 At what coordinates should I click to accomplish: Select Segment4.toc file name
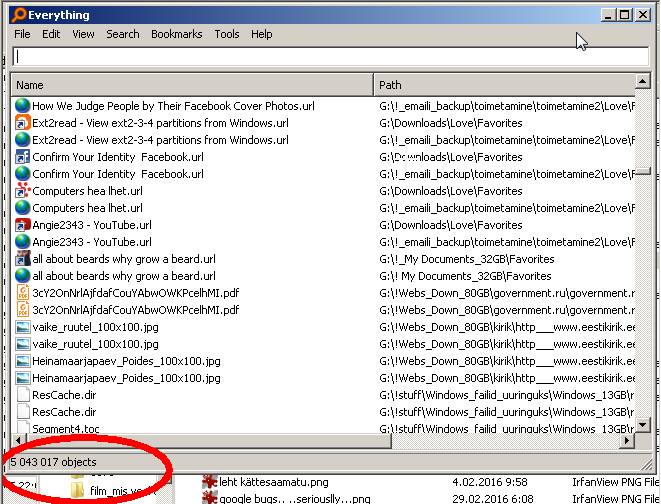click(x=65, y=429)
